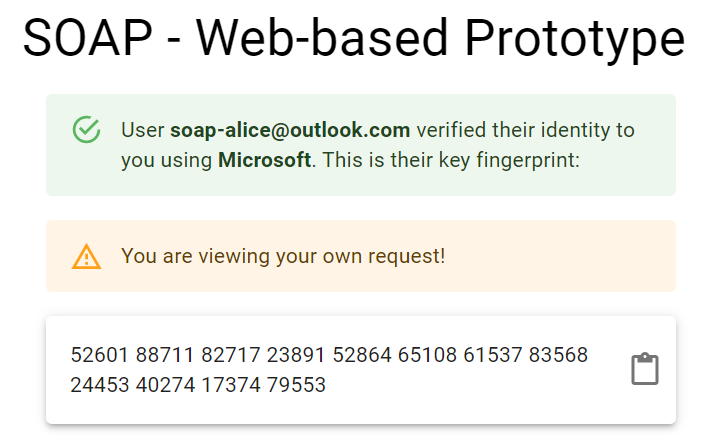
Task: Click the bold Microsoft provider name
Action: coord(264,160)
